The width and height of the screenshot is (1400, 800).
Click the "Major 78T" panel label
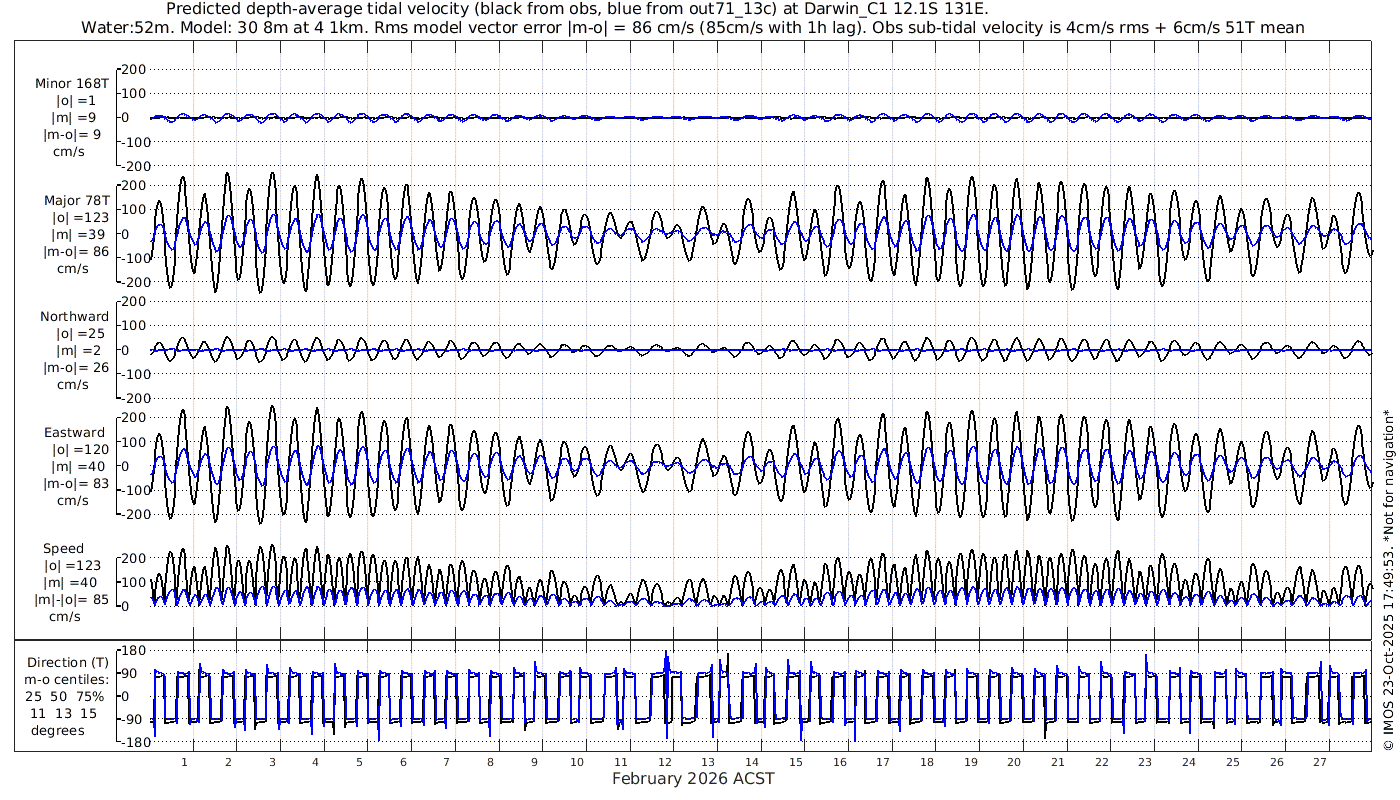point(77,200)
